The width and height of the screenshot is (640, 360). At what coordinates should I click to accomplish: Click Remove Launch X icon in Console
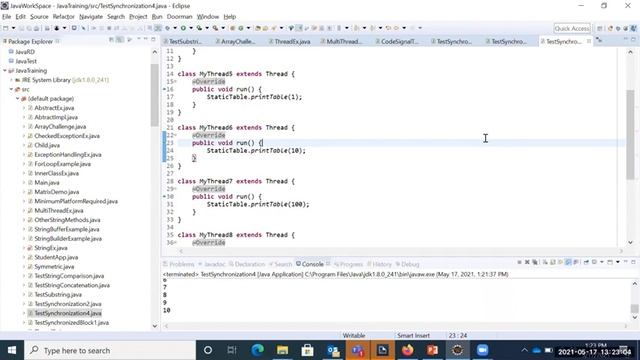point(527,262)
